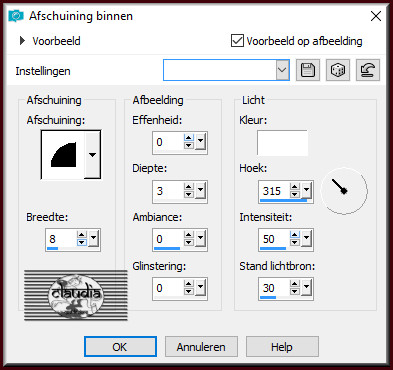Click the randomize parameters dice icon
Viewport: 393px width, 370px height.
coord(338,70)
